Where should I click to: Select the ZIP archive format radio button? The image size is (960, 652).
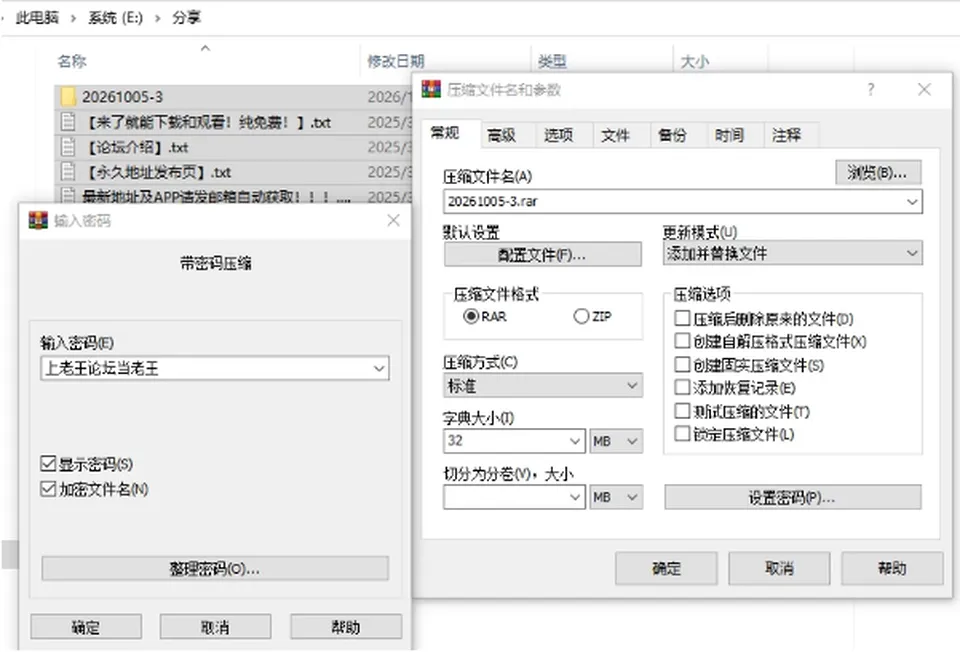point(581,317)
